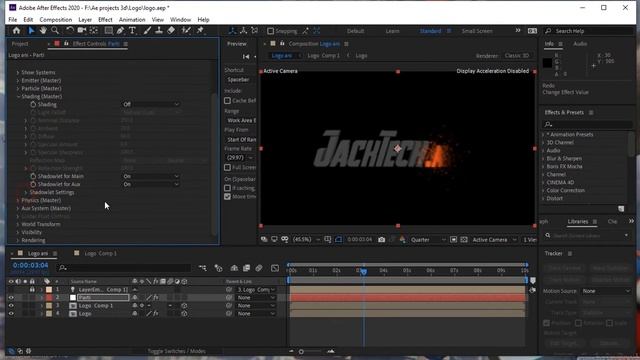Open the Effect menu
The width and height of the screenshot is (640, 360).
pos(105,20)
